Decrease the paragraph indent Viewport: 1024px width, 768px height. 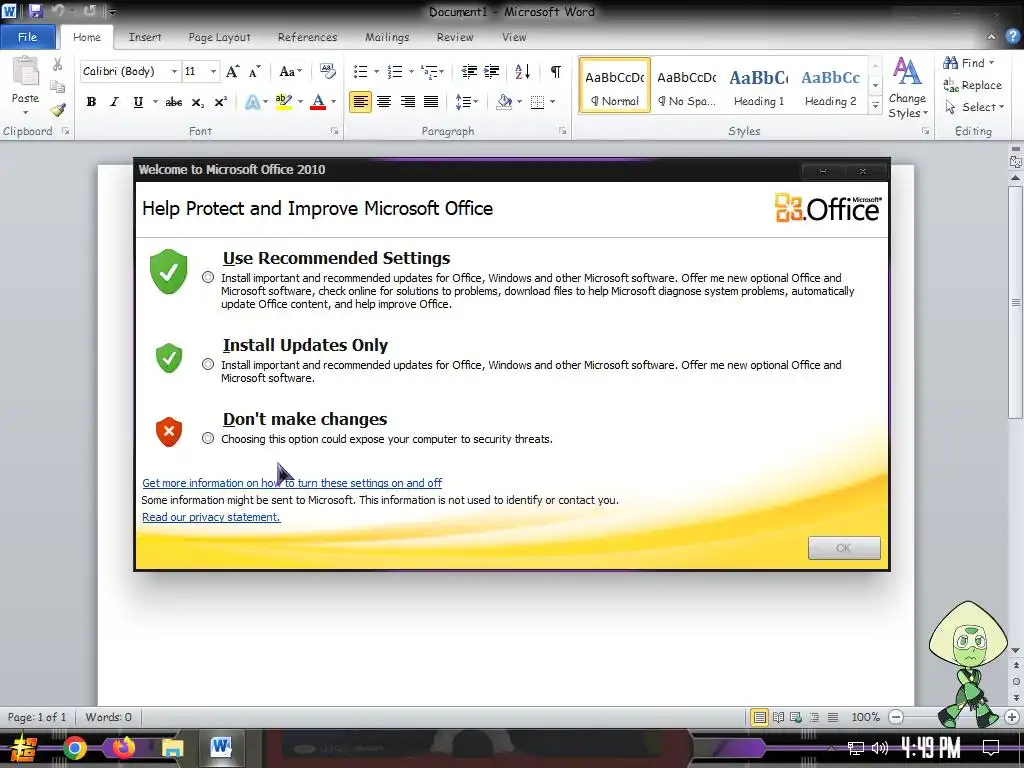point(469,71)
